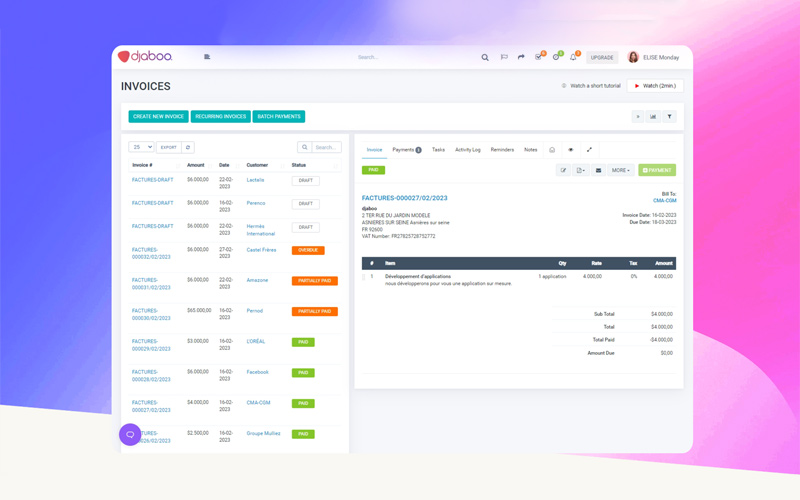Open customer Hermès International link
Screen dimensions: 800x500
[261, 230]
